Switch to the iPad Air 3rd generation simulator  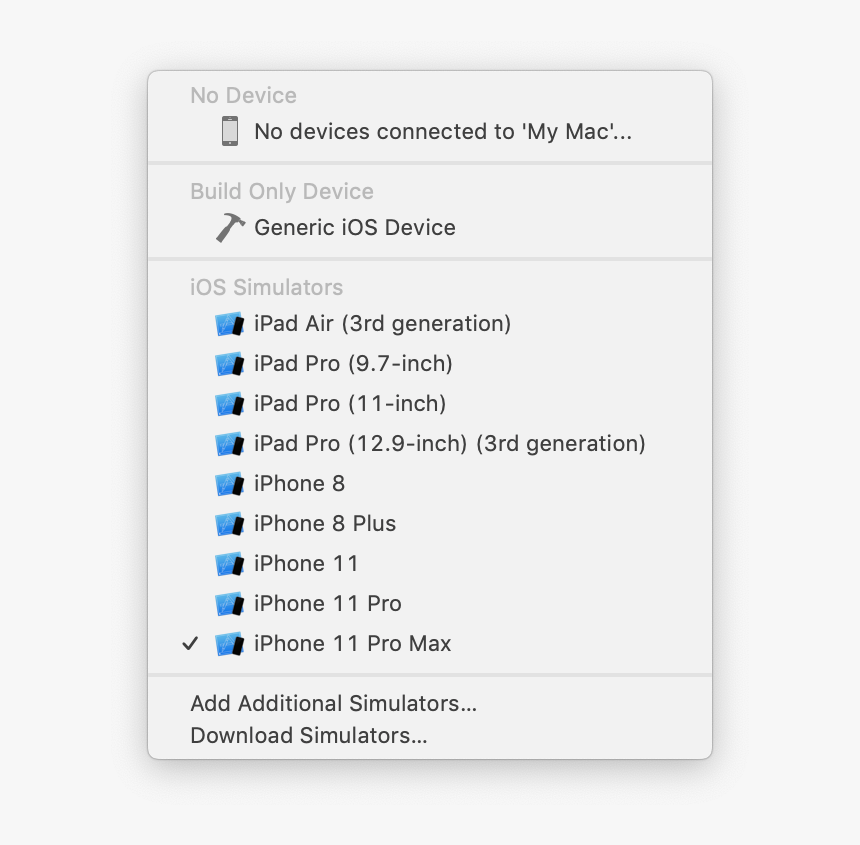pyautogui.click(x=380, y=324)
